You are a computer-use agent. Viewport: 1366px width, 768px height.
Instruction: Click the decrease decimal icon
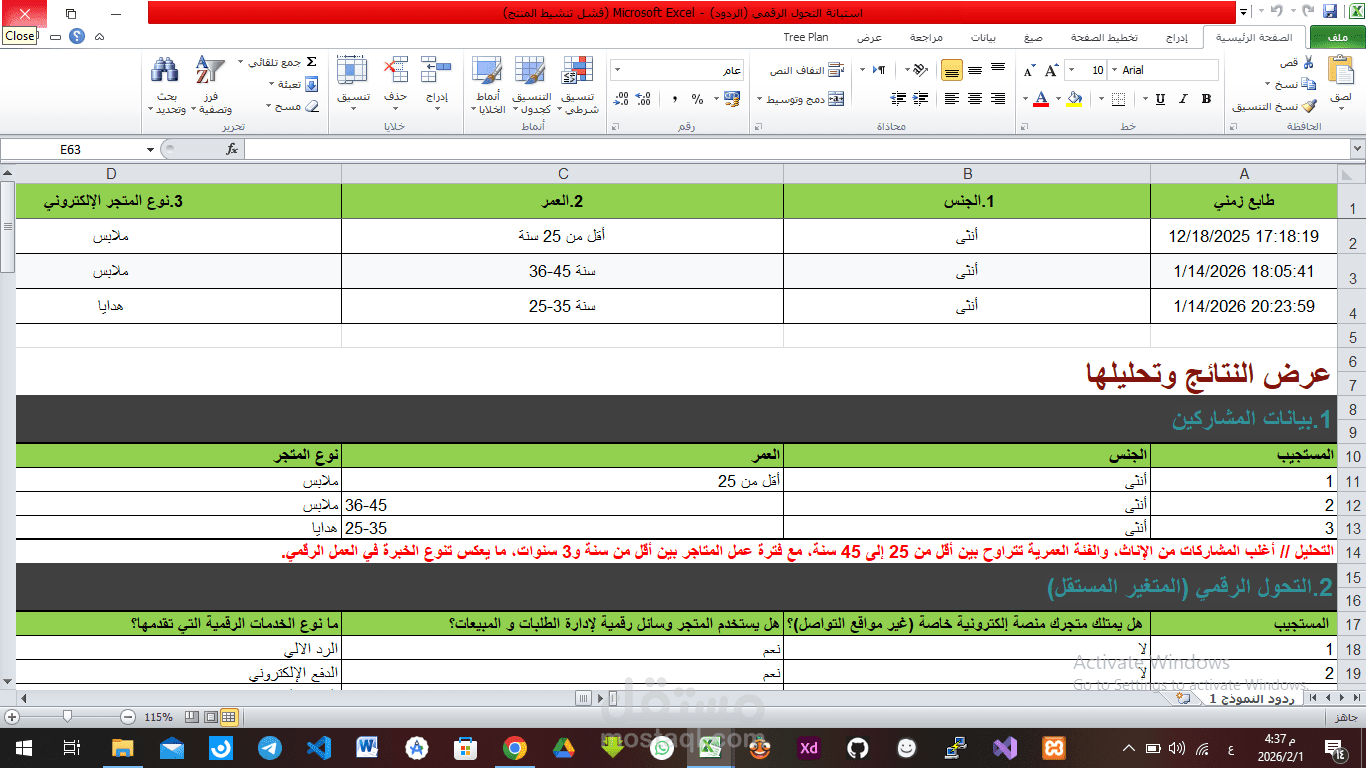622,99
